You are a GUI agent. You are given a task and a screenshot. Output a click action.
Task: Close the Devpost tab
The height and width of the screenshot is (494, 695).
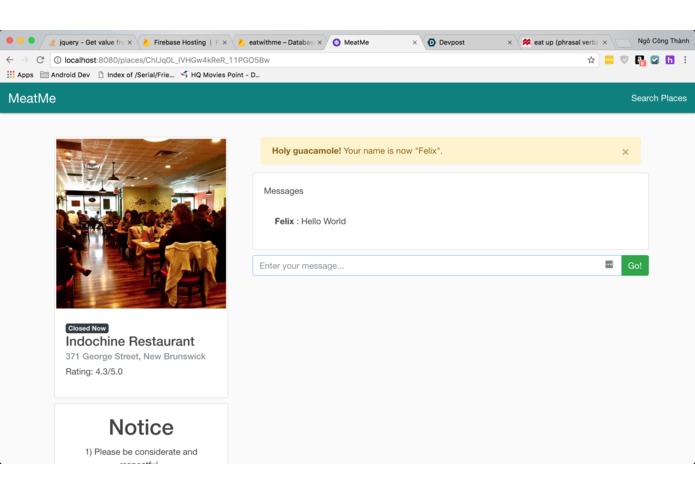click(509, 43)
